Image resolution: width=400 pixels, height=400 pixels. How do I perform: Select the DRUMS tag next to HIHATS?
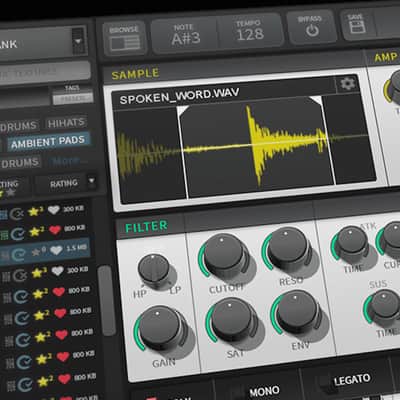(19, 126)
